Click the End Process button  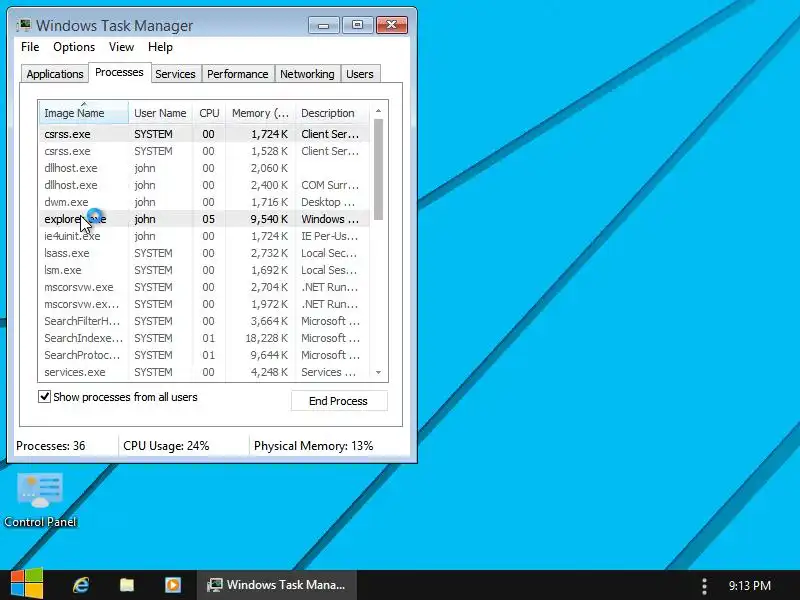click(x=339, y=401)
